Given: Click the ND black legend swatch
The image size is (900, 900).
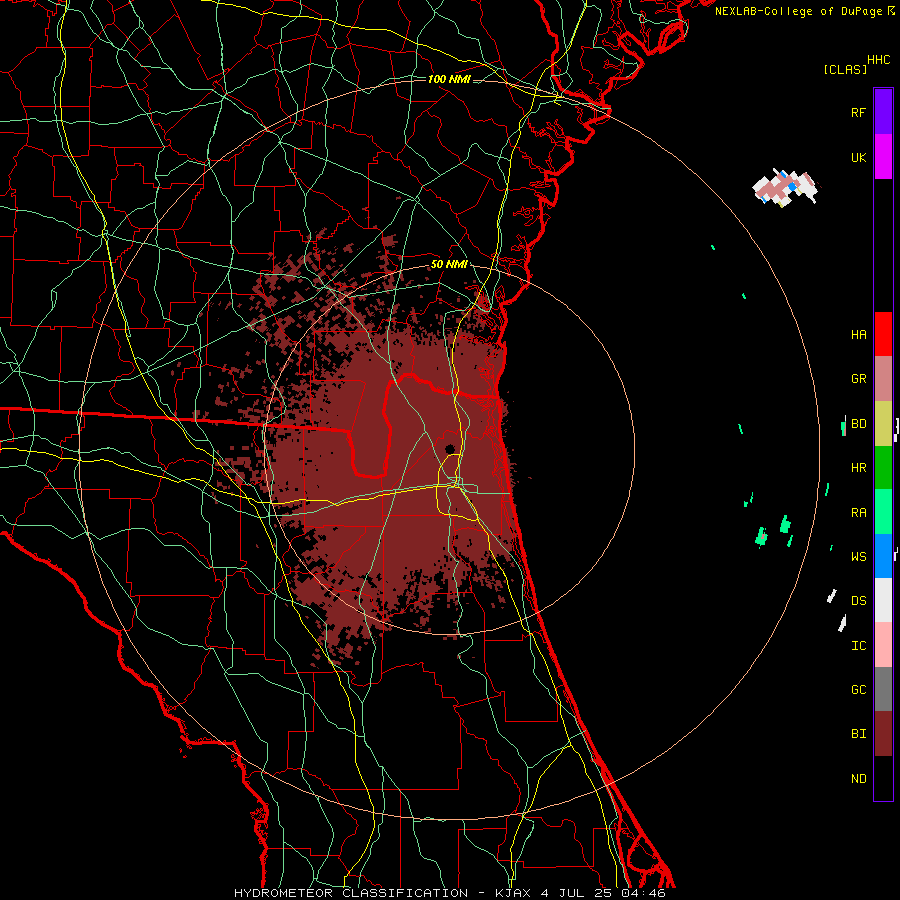Looking at the screenshot, I should pos(883,778).
